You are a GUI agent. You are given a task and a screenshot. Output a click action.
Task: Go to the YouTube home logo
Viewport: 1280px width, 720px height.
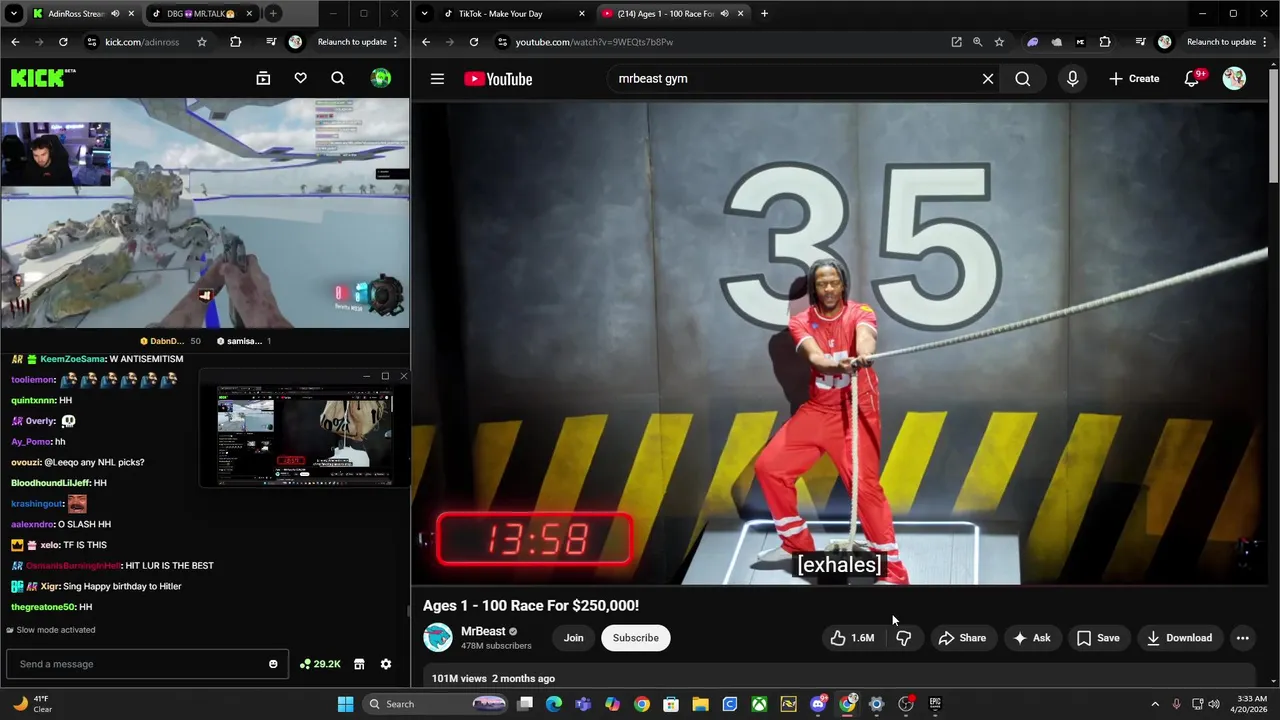pos(498,79)
